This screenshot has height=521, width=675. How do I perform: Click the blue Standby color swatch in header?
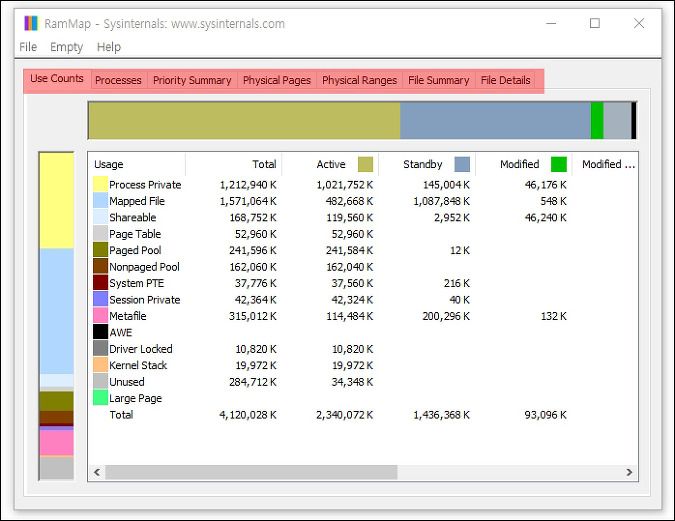click(x=462, y=164)
